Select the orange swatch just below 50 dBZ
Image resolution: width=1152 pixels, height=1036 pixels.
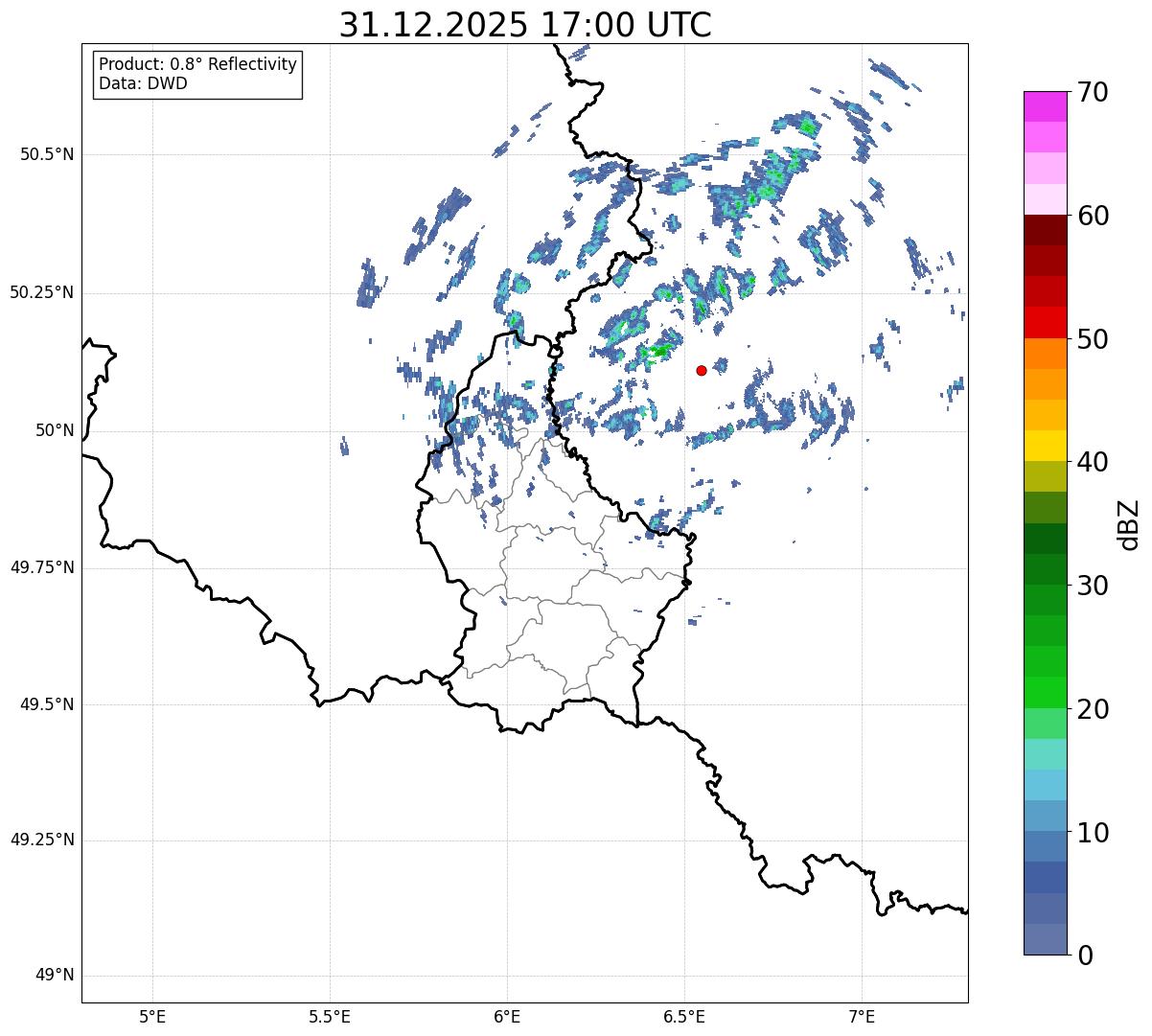pyautogui.click(x=1045, y=354)
